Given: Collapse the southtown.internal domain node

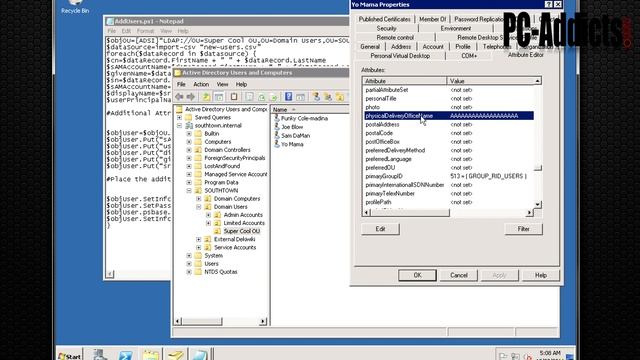Looking at the screenshot, I should (179, 126).
